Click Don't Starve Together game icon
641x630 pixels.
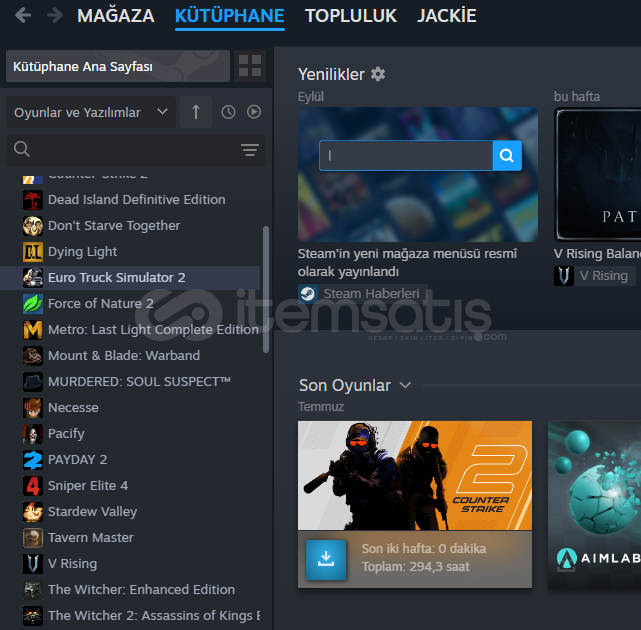(x=33, y=226)
